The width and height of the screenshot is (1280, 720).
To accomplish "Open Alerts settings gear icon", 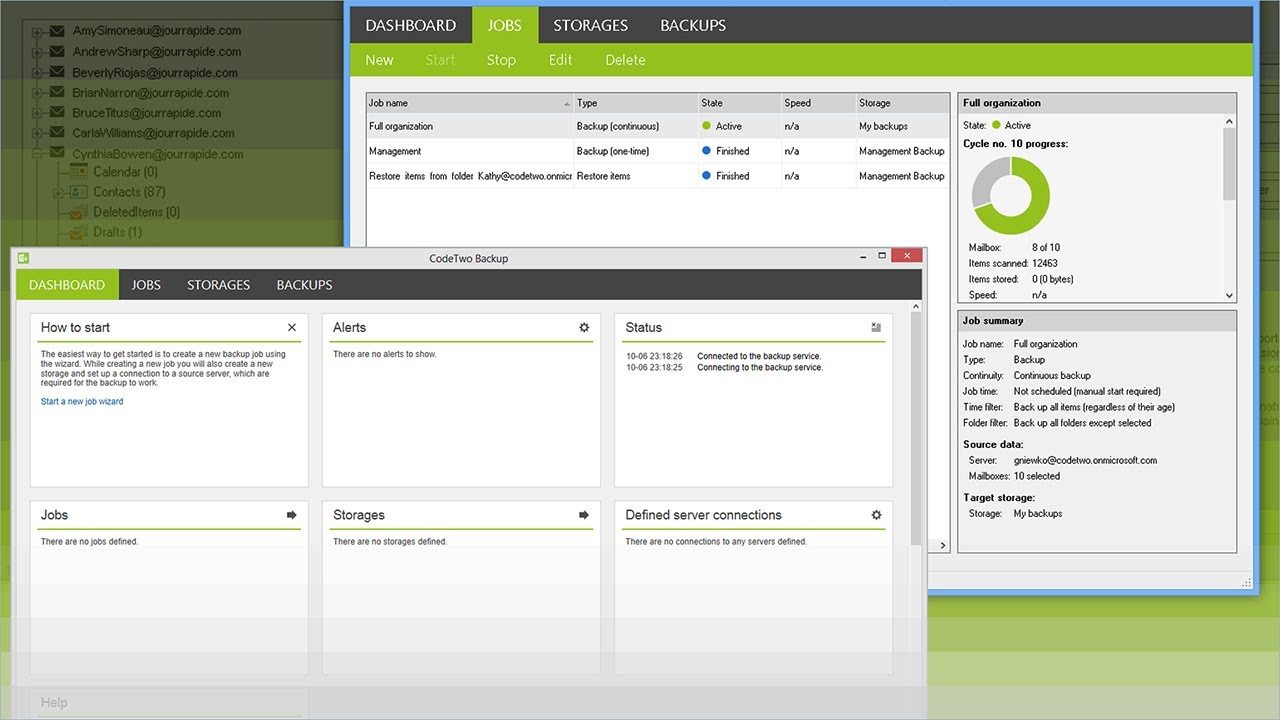I will (x=584, y=327).
